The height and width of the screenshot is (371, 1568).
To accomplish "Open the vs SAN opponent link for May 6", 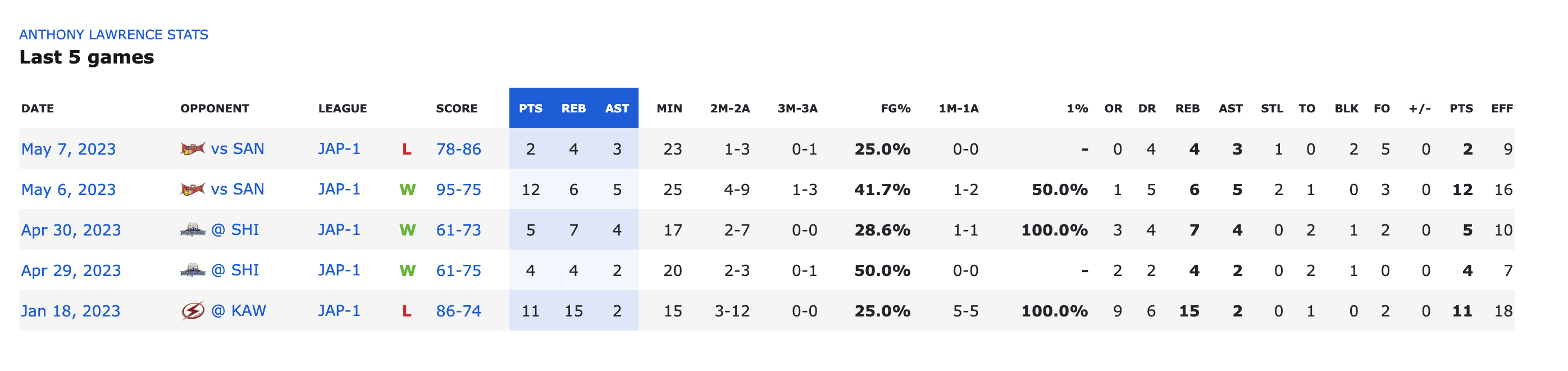I will [x=238, y=189].
